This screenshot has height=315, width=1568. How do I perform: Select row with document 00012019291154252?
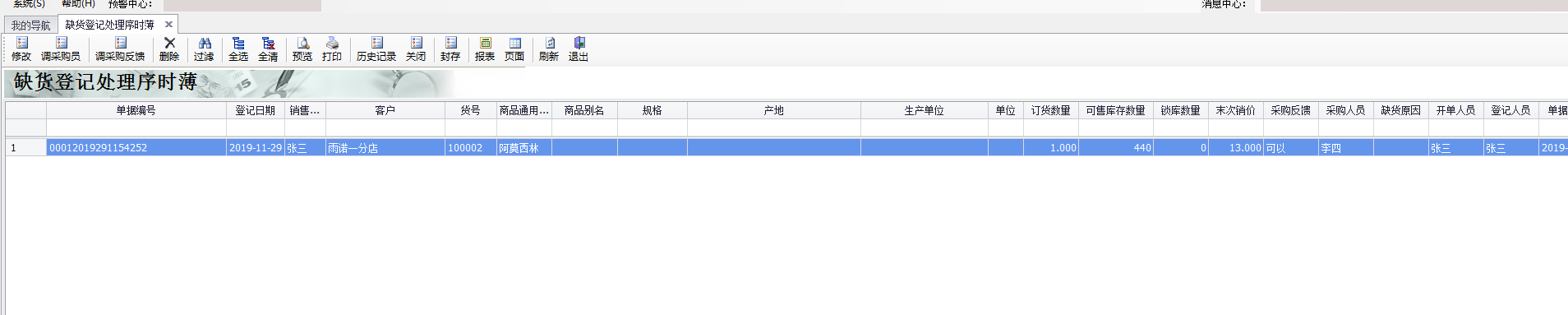click(786, 148)
